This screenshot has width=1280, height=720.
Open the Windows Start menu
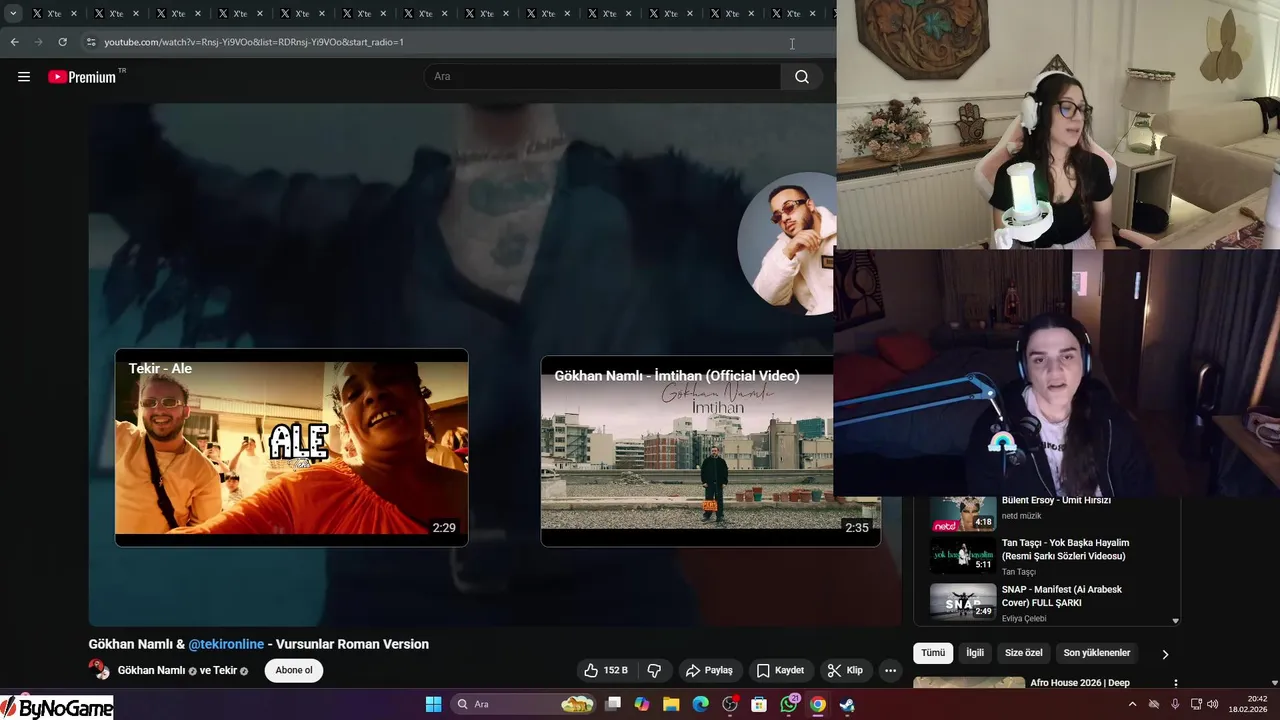pyautogui.click(x=433, y=704)
